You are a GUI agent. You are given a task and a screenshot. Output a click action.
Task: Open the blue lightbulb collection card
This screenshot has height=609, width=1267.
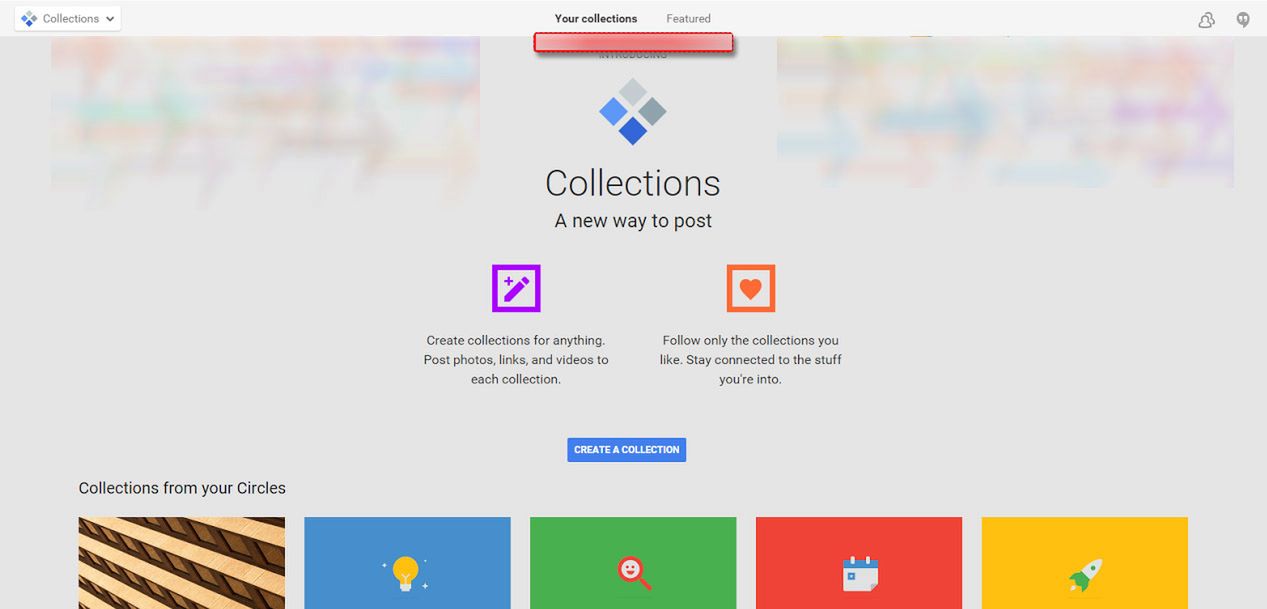click(407, 563)
